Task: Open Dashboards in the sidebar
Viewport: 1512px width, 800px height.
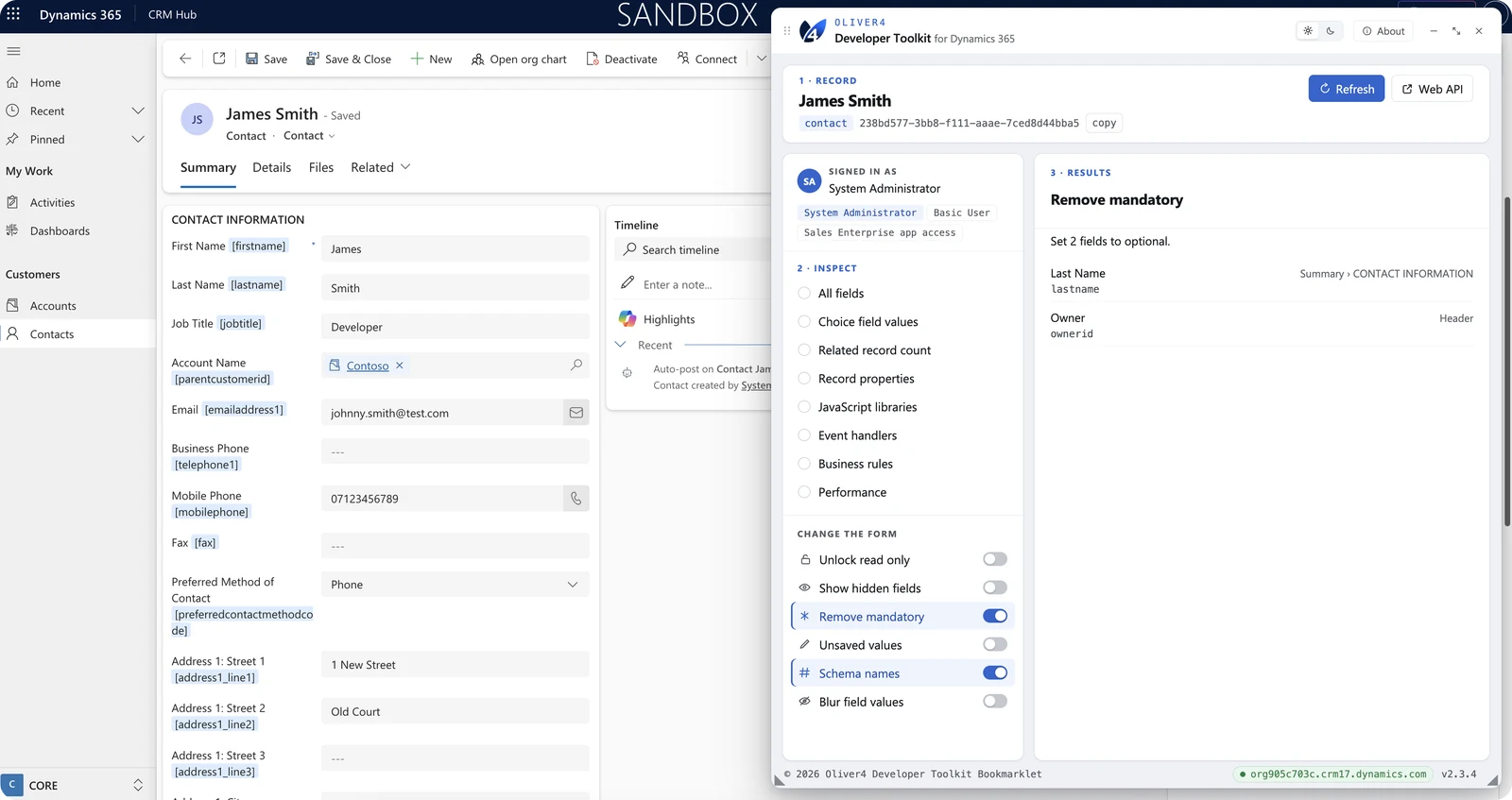Action: (60, 230)
